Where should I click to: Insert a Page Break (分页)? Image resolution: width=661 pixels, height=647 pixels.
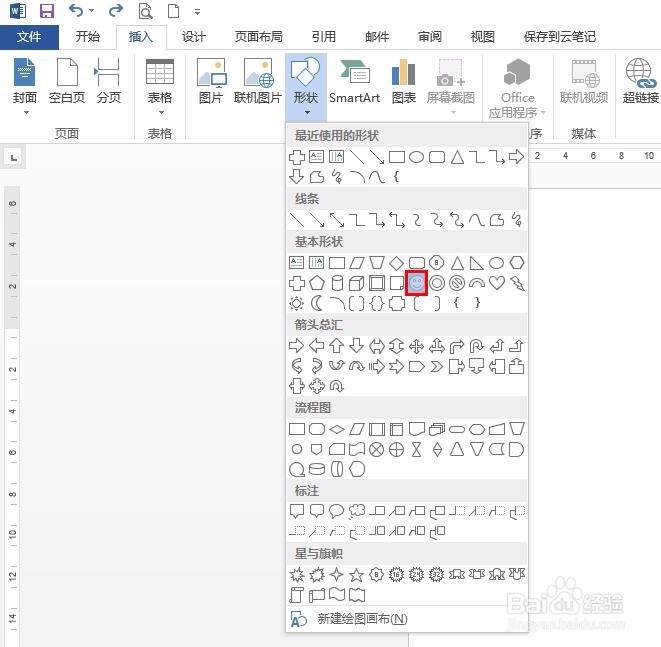click(108, 81)
